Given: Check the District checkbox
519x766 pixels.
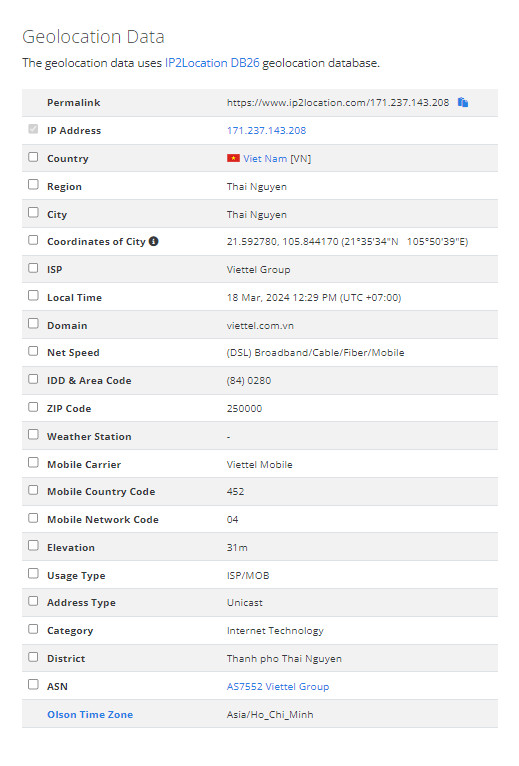Looking at the screenshot, I should pos(33,657).
